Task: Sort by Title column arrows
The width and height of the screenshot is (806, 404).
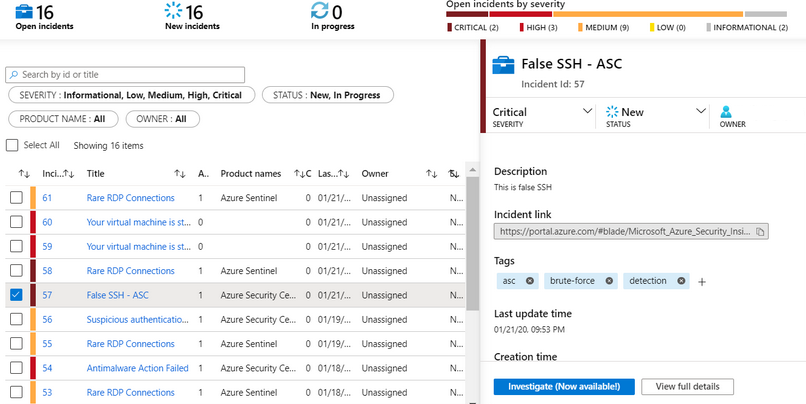Action: pos(179,174)
